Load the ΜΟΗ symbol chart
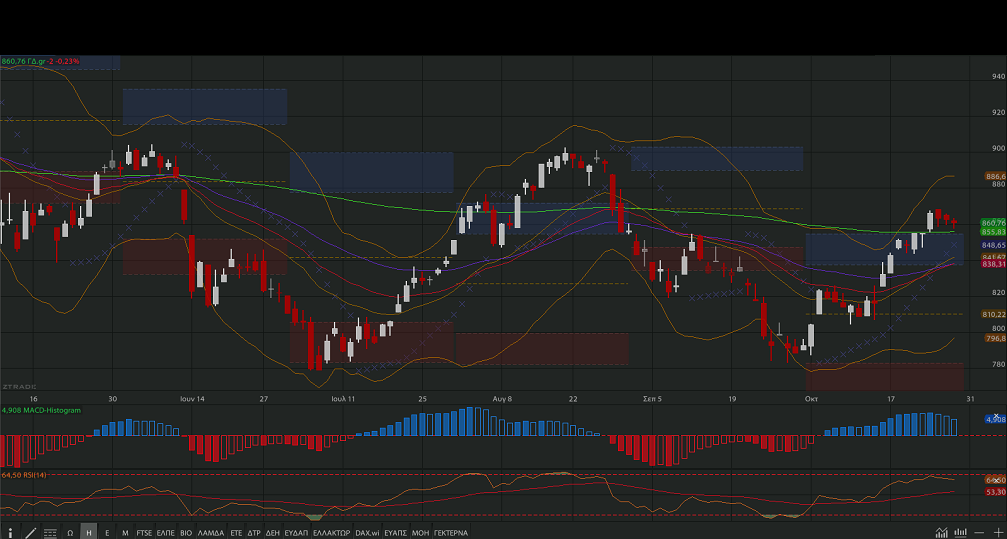The height and width of the screenshot is (539, 1007). point(421,533)
